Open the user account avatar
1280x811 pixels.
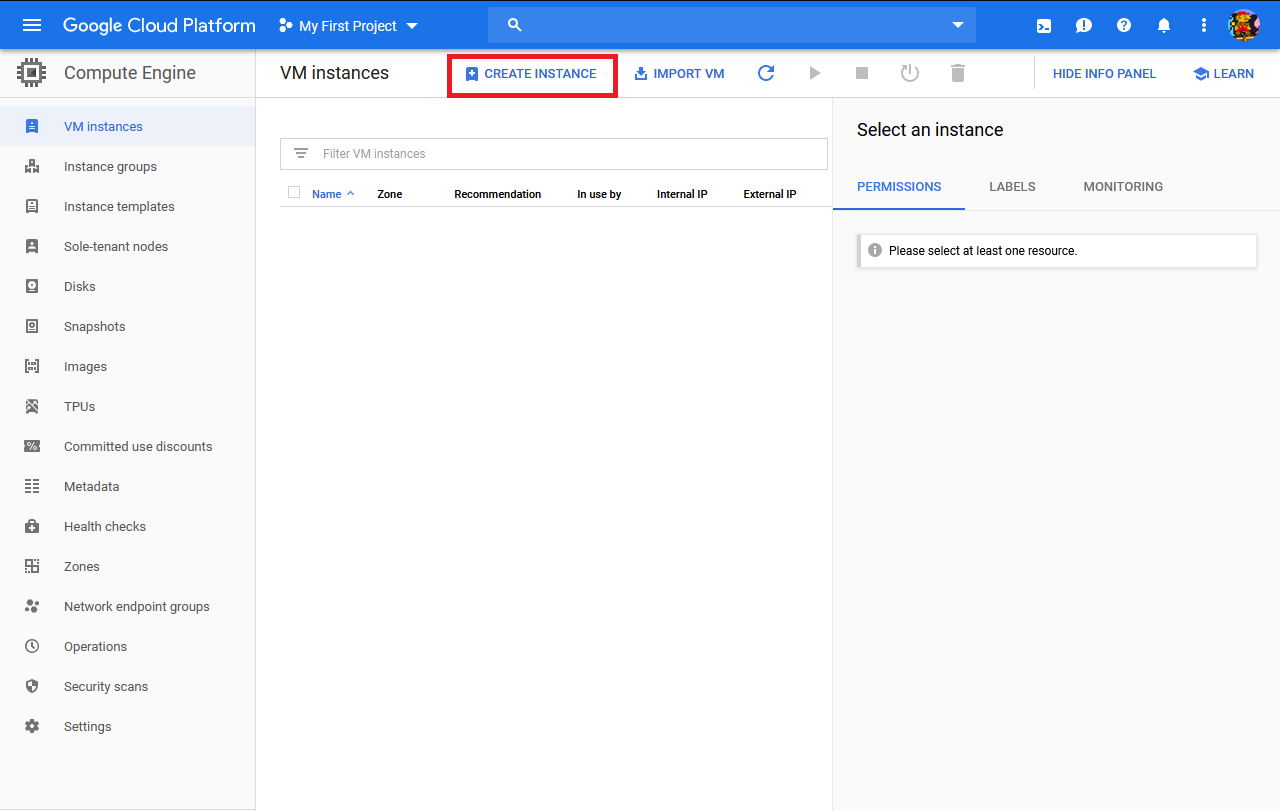1244,25
